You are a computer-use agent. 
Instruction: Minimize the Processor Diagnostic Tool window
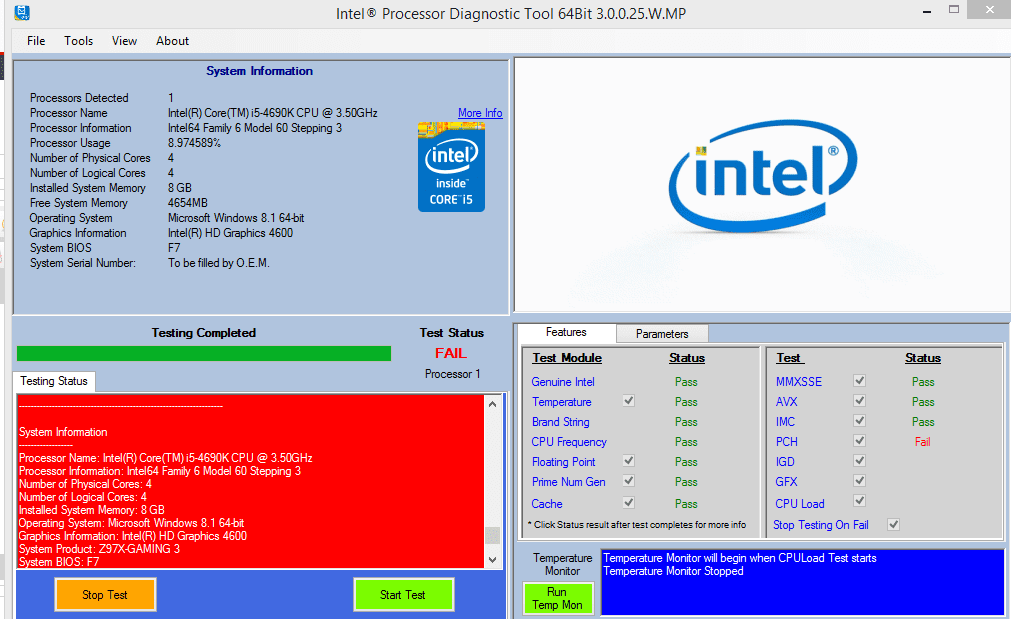(x=927, y=10)
